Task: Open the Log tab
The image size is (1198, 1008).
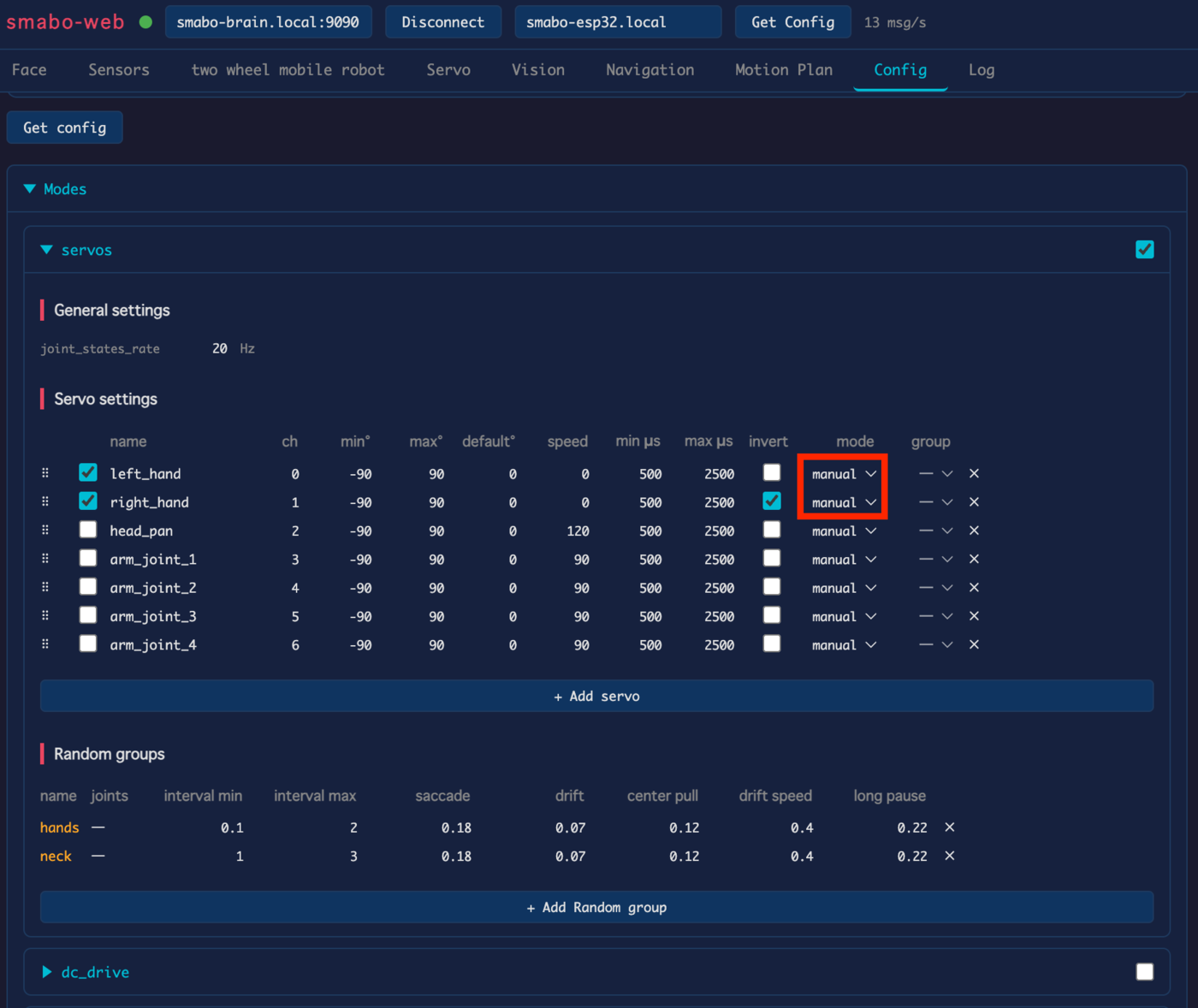Action: (x=982, y=70)
